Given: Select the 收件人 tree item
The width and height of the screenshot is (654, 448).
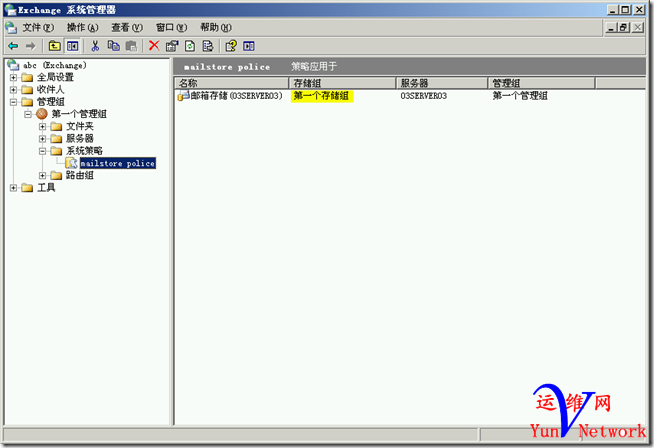Looking at the screenshot, I should click(x=50, y=89).
